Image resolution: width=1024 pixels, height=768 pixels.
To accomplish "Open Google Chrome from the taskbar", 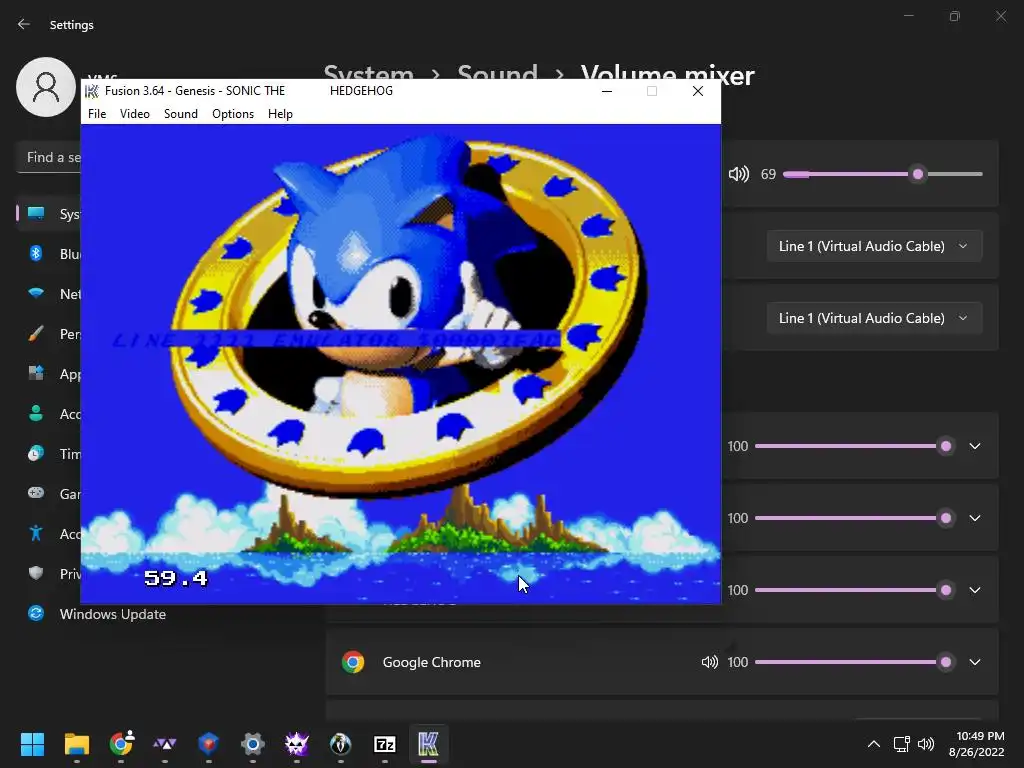I will tap(121, 744).
